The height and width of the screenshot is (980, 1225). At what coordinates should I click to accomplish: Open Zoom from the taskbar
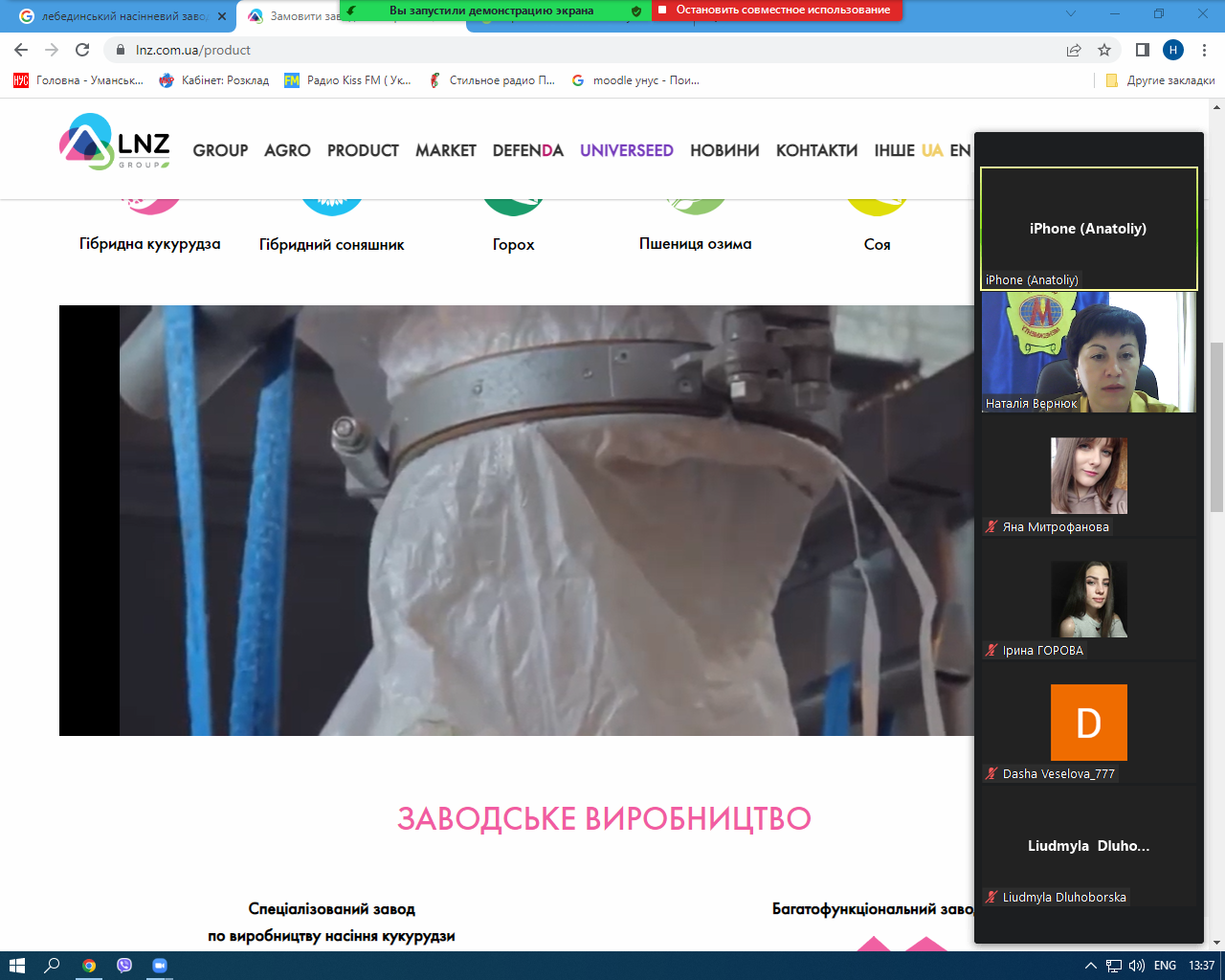click(x=160, y=966)
